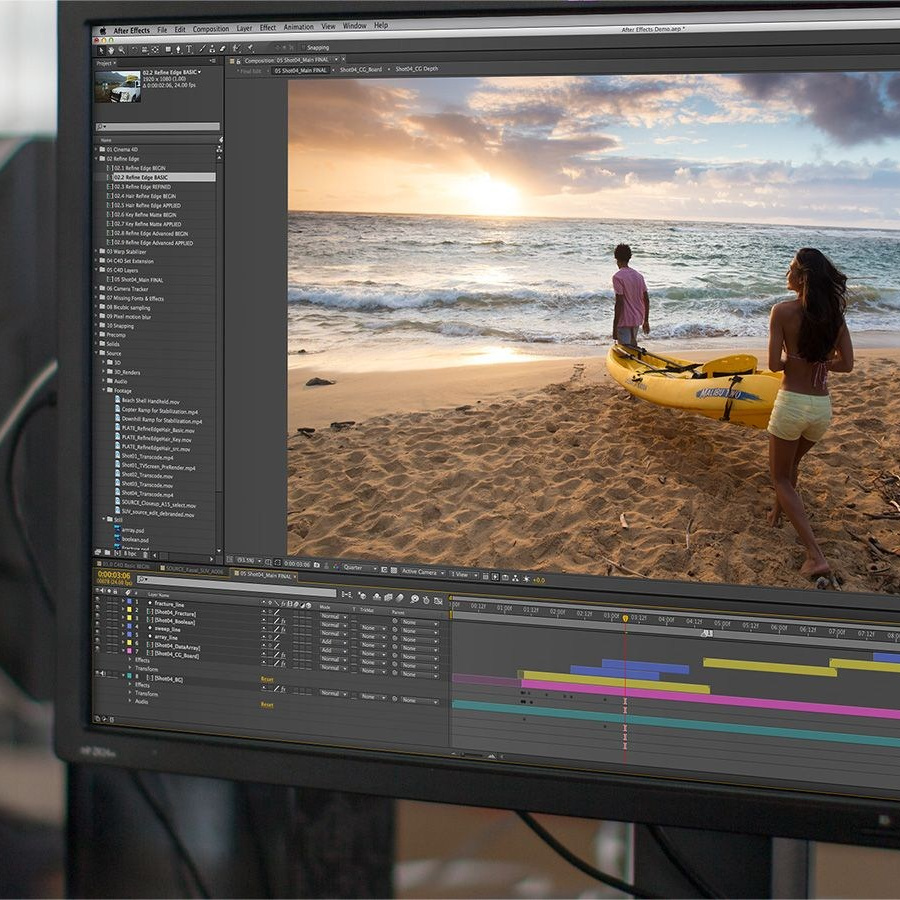900x900 pixels.
Task: Select the Zoom tool
Action: pyautogui.click(x=121, y=46)
